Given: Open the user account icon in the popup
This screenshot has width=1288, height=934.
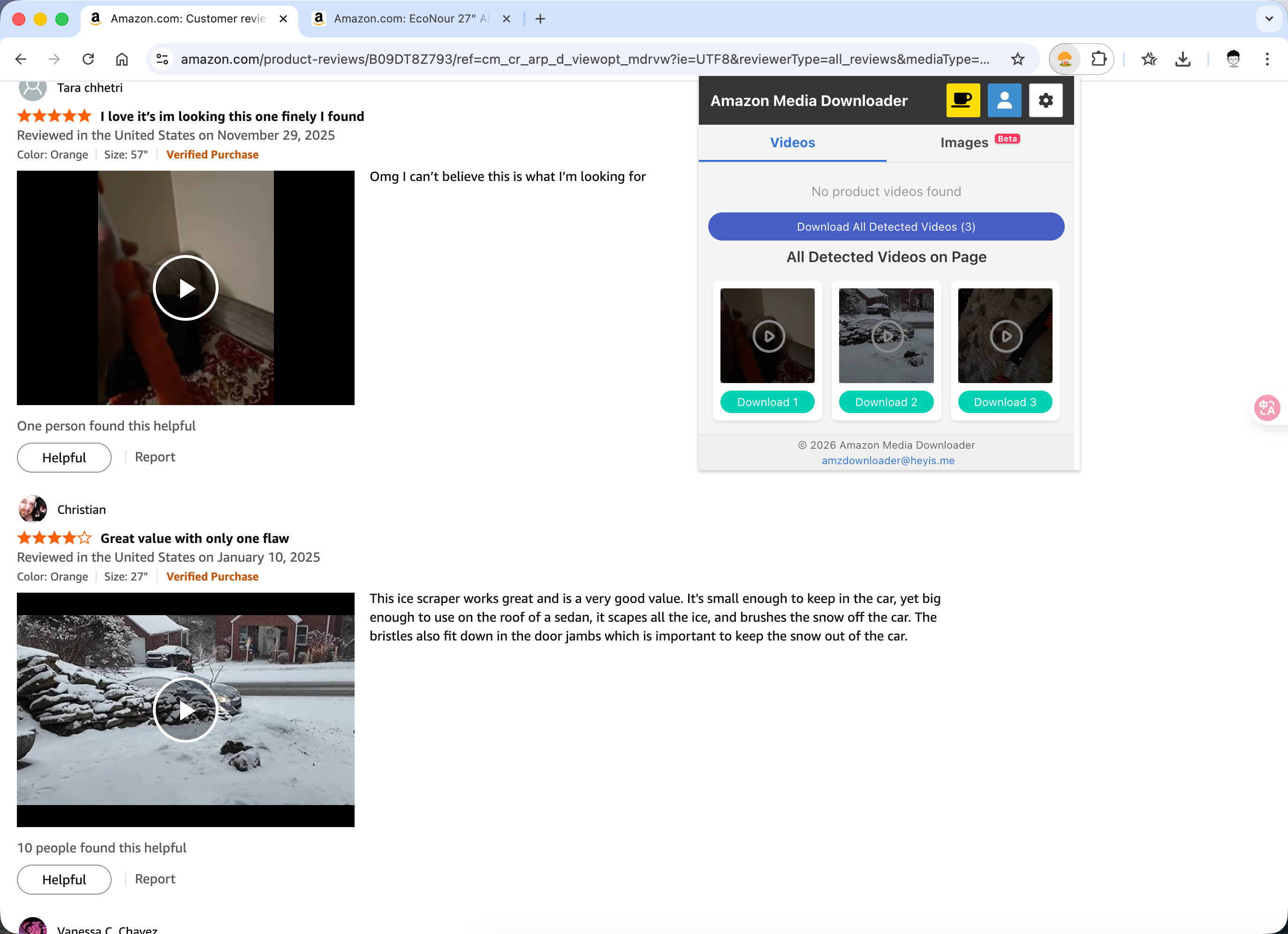Looking at the screenshot, I should pyautogui.click(x=1004, y=100).
